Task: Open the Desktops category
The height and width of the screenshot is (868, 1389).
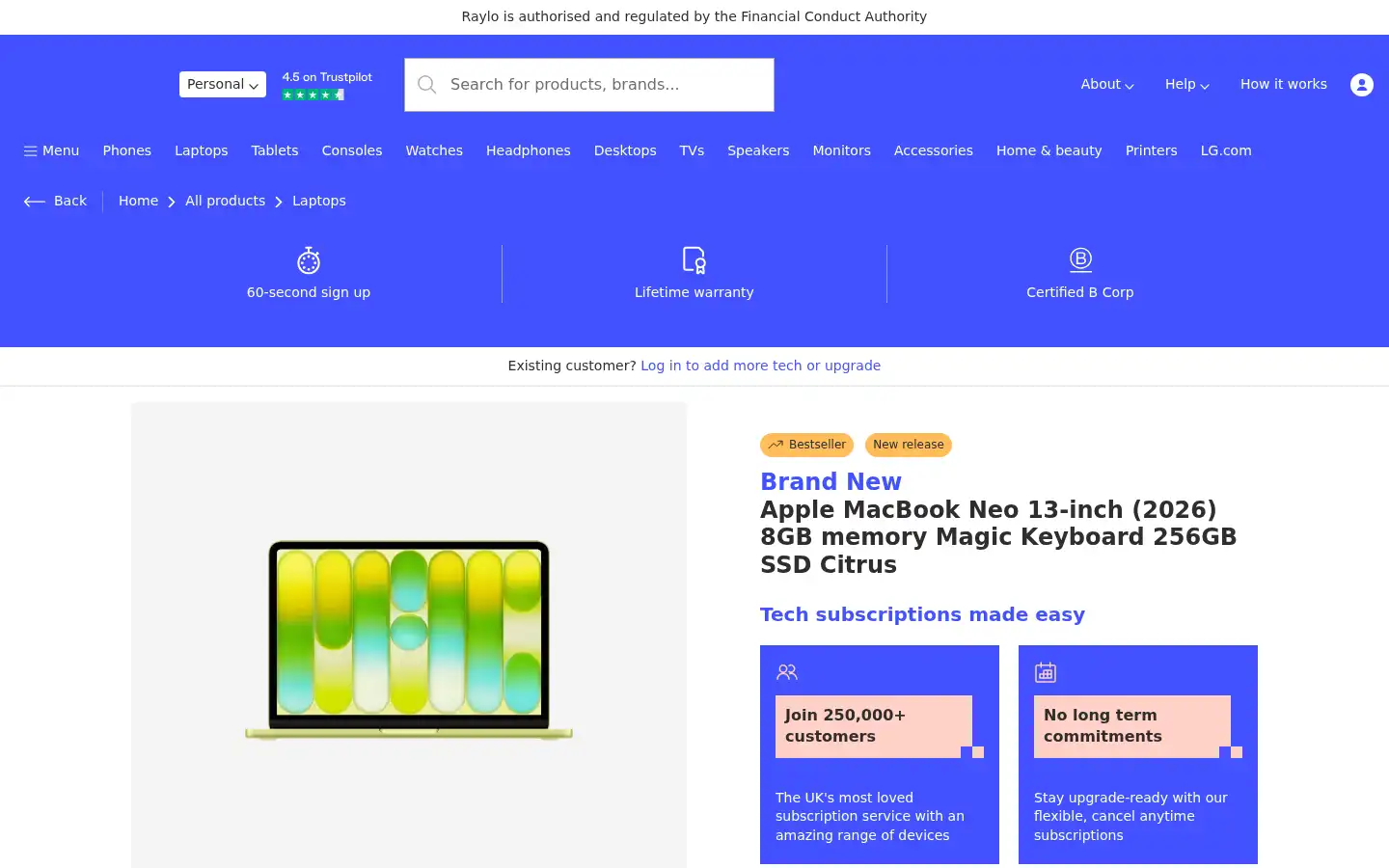Action: pyautogui.click(x=625, y=150)
